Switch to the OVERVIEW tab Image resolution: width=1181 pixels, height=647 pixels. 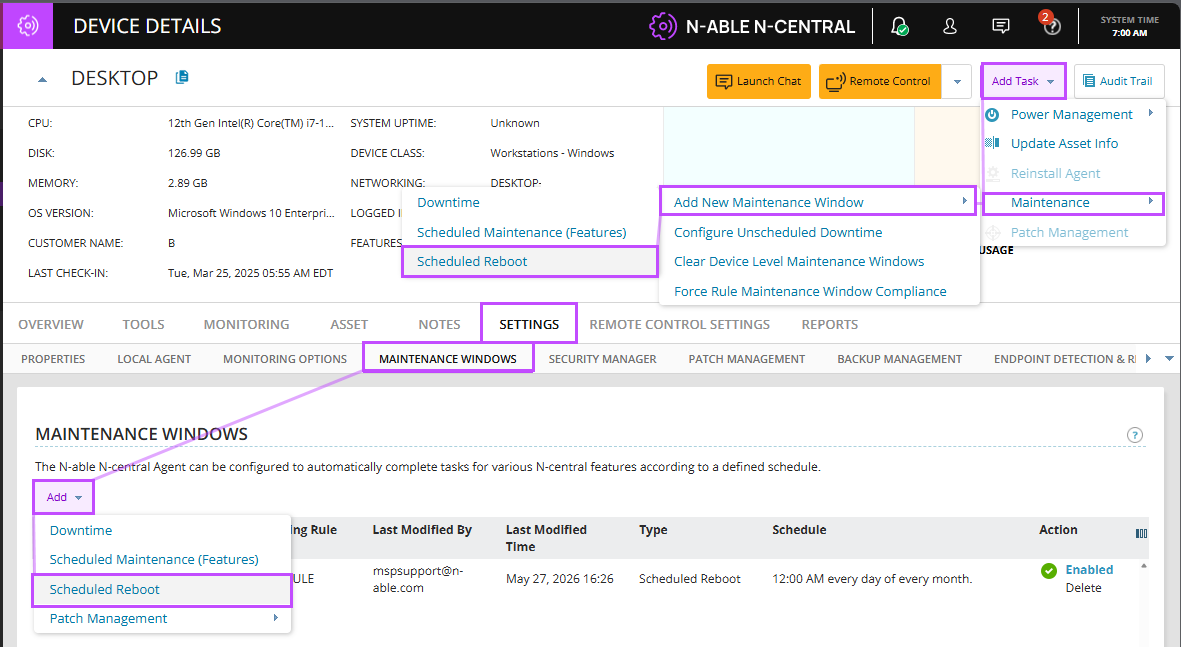(50, 325)
